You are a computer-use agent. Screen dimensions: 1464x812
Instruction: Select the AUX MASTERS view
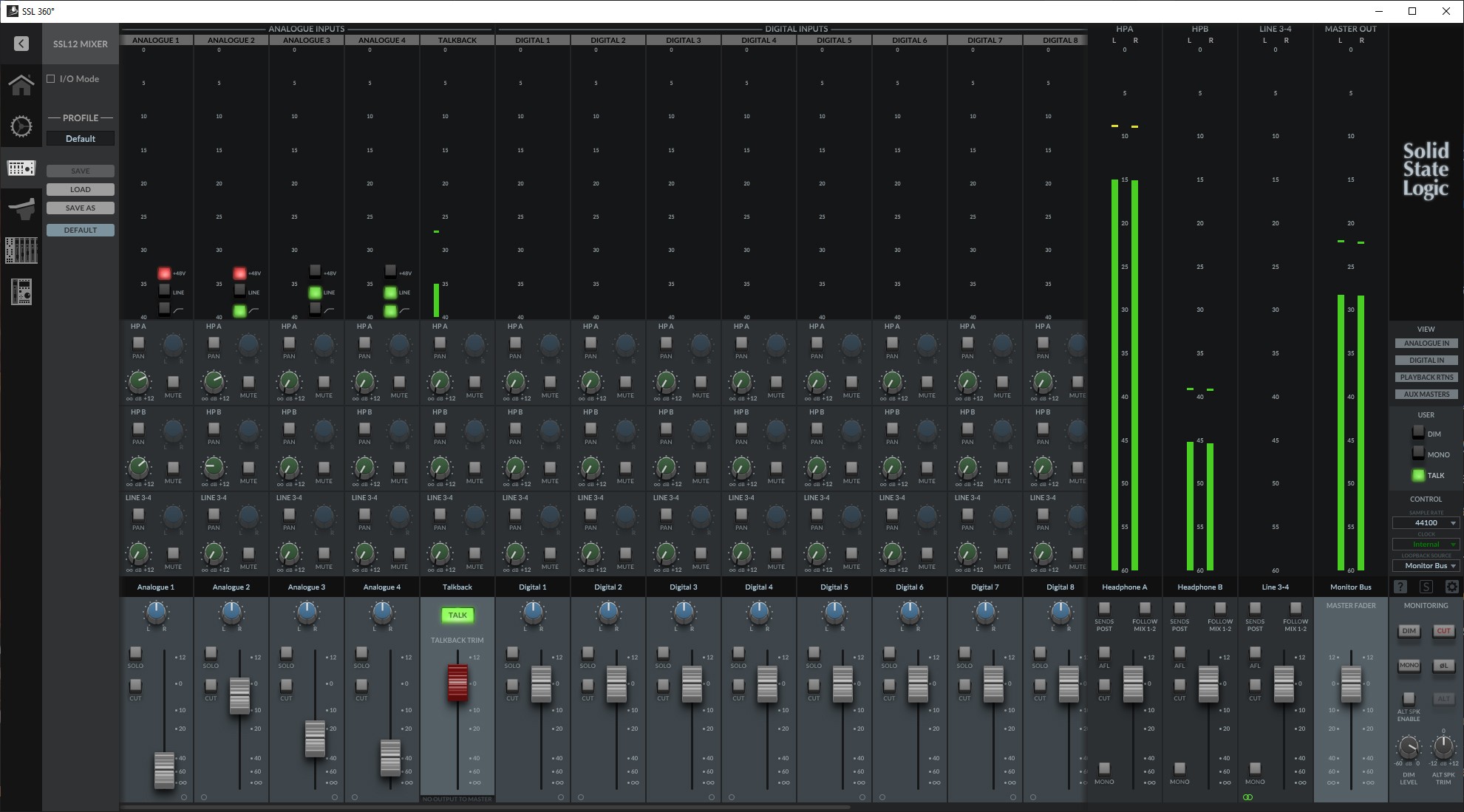tap(1426, 395)
